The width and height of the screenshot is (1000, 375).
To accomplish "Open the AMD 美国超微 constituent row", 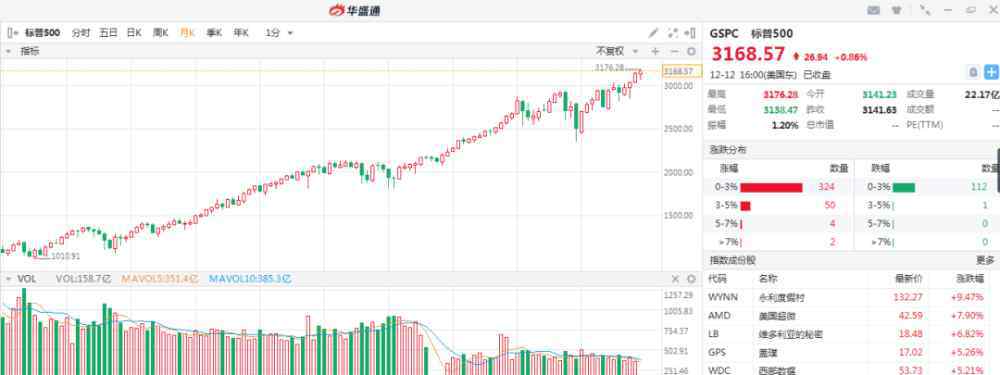I will tap(851, 316).
